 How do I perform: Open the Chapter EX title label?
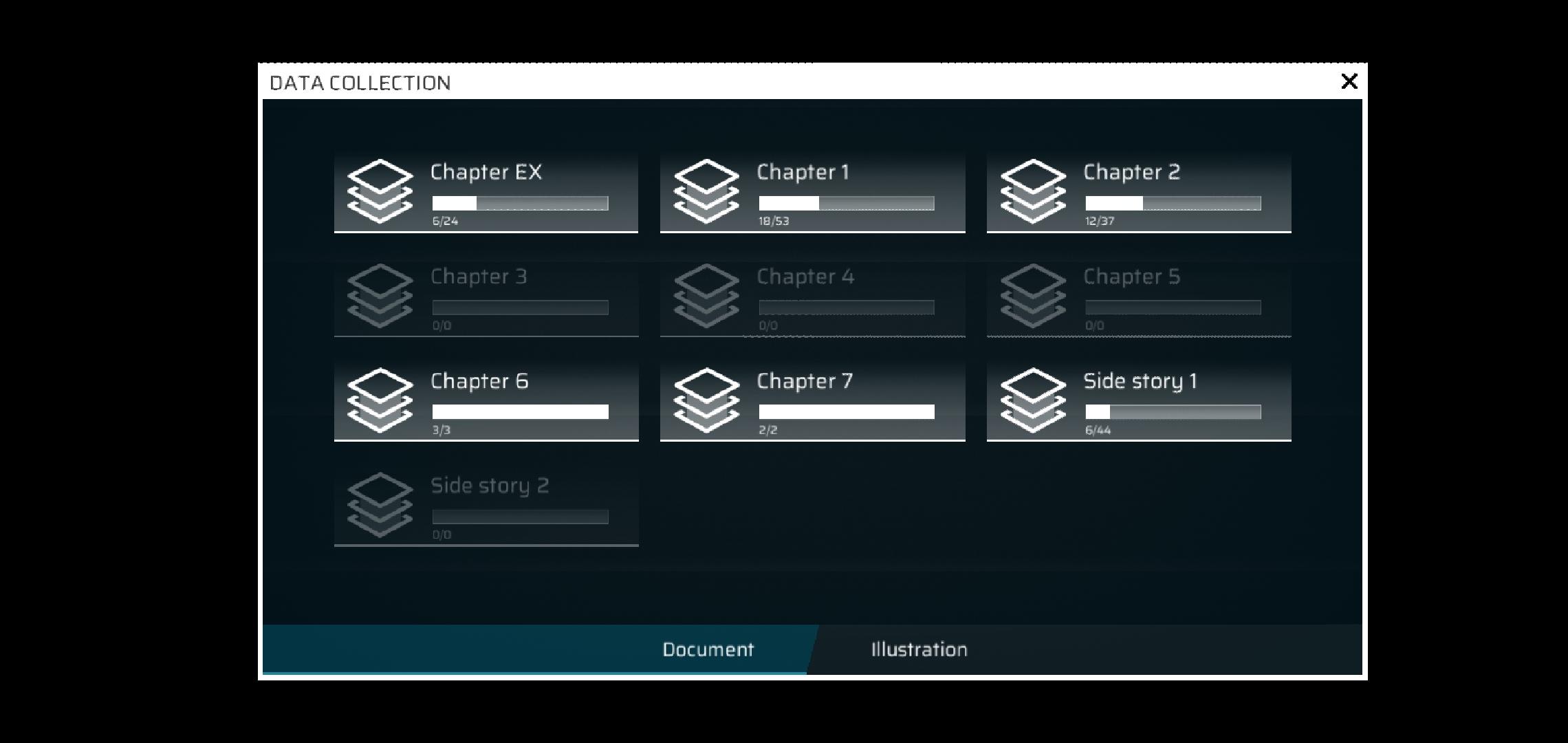(x=486, y=172)
